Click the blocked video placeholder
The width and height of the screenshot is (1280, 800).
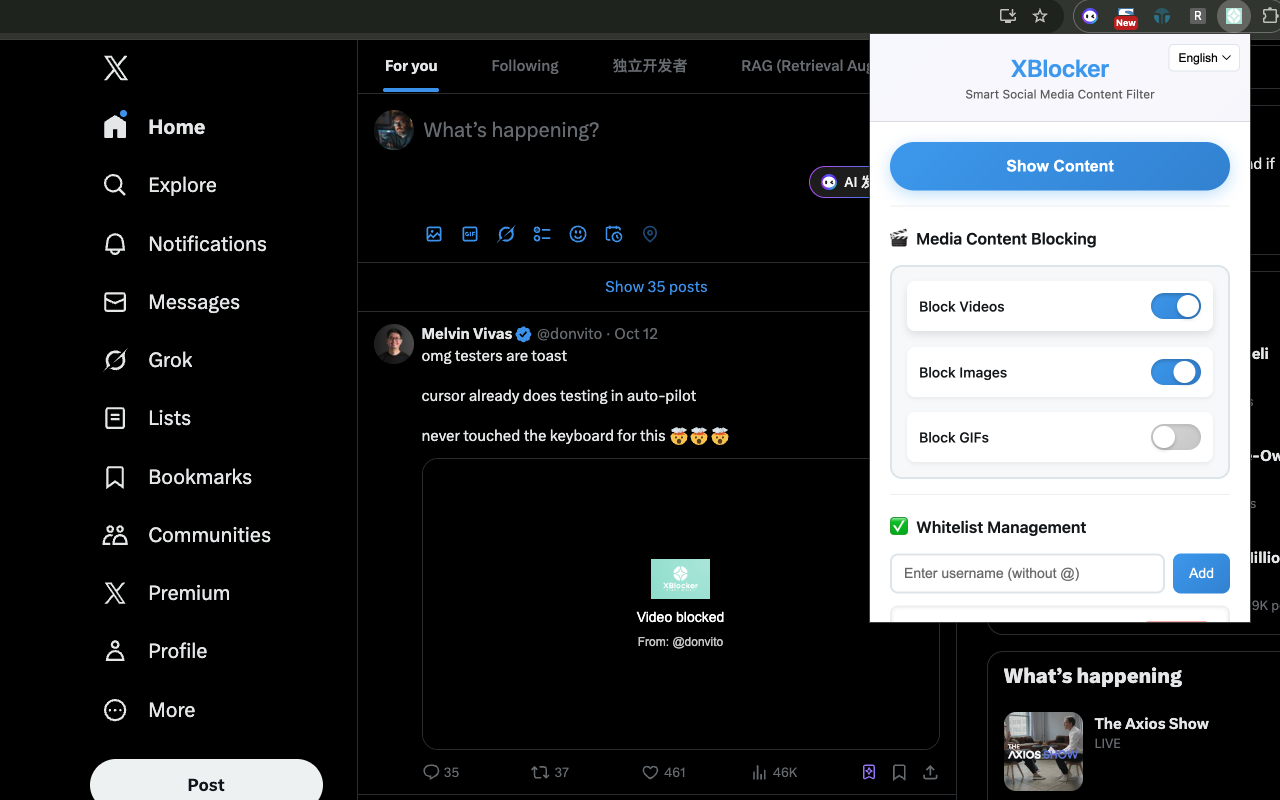[x=680, y=604]
